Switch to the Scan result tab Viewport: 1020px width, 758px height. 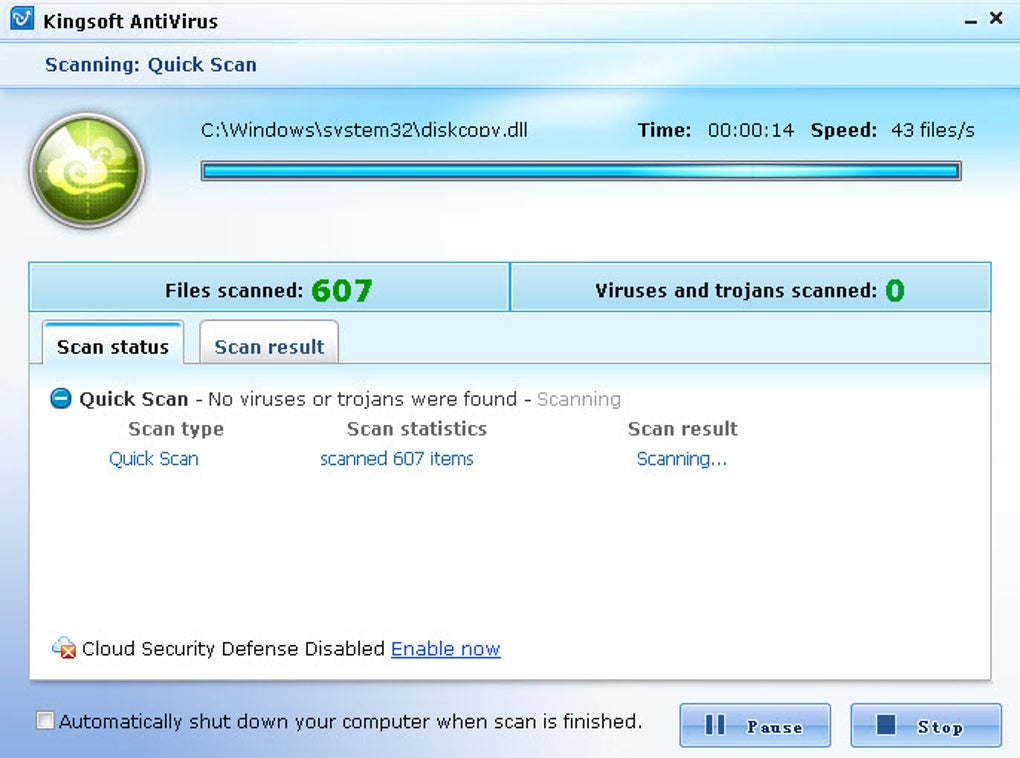(x=269, y=343)
